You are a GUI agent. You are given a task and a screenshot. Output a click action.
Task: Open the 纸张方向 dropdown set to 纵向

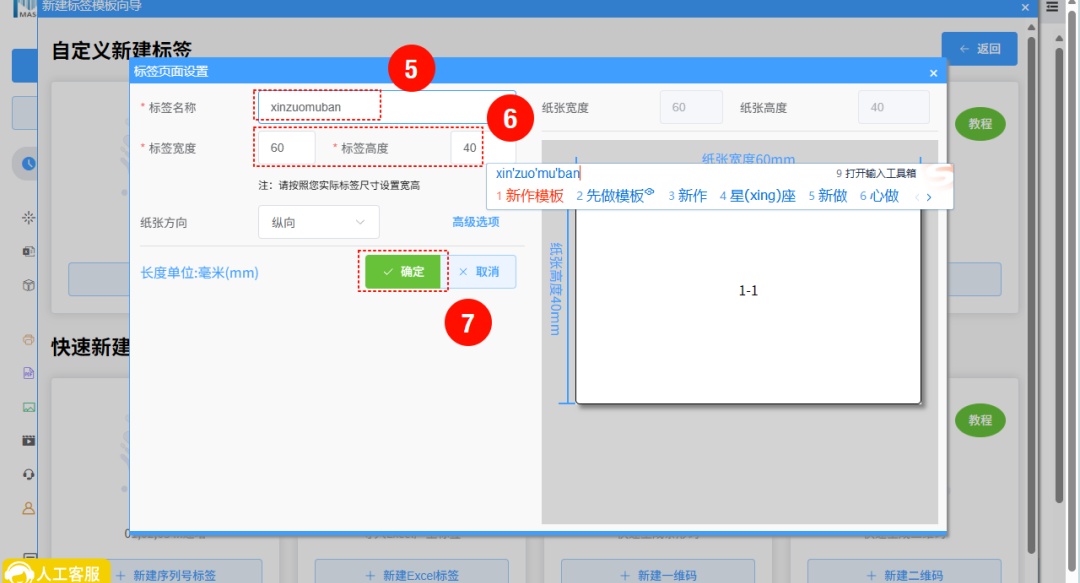coord(318,222)
